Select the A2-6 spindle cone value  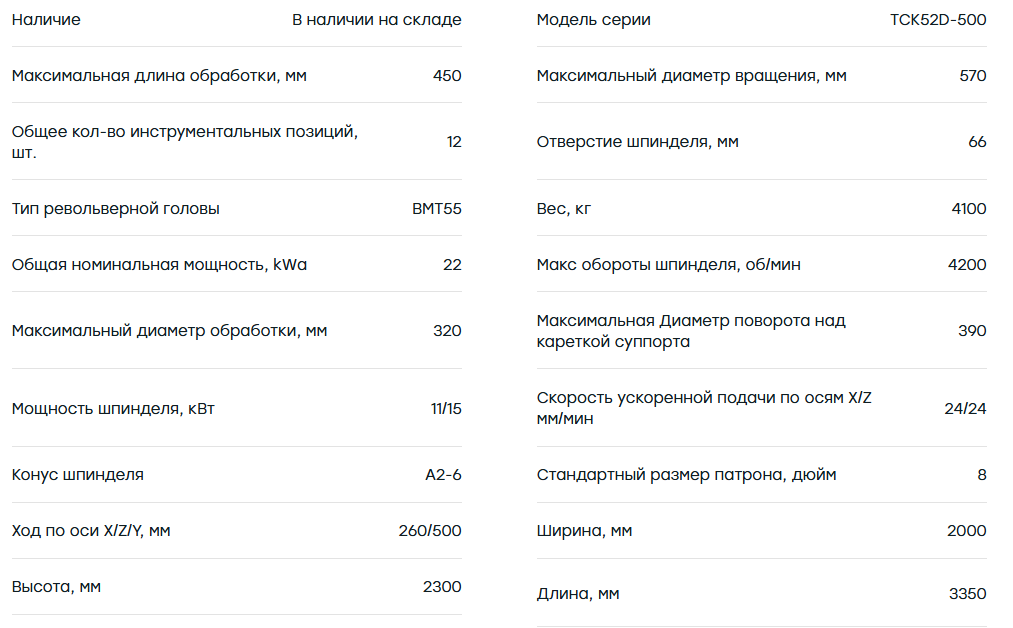[x=443, y=475]
